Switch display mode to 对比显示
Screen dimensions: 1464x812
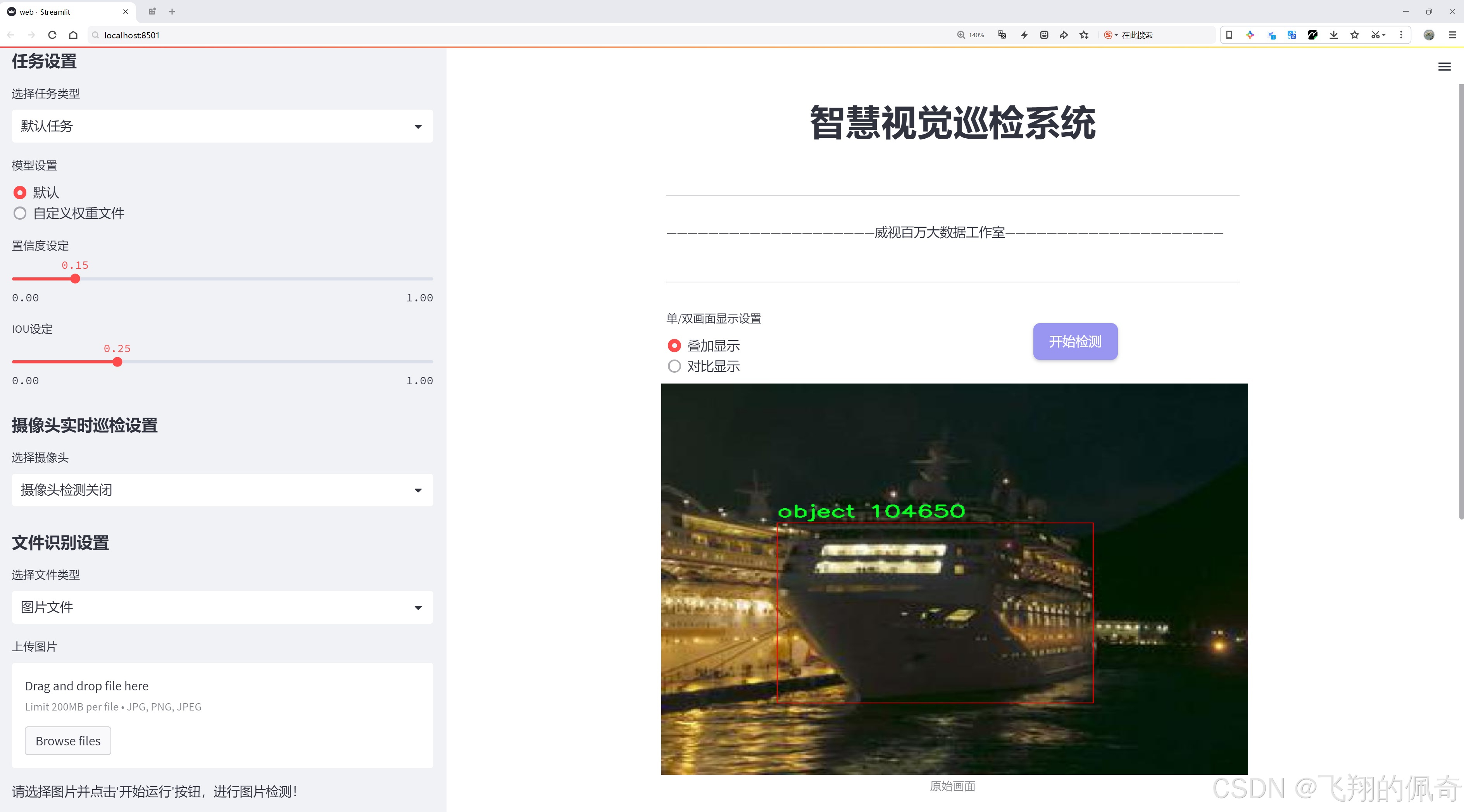(674, 366)
